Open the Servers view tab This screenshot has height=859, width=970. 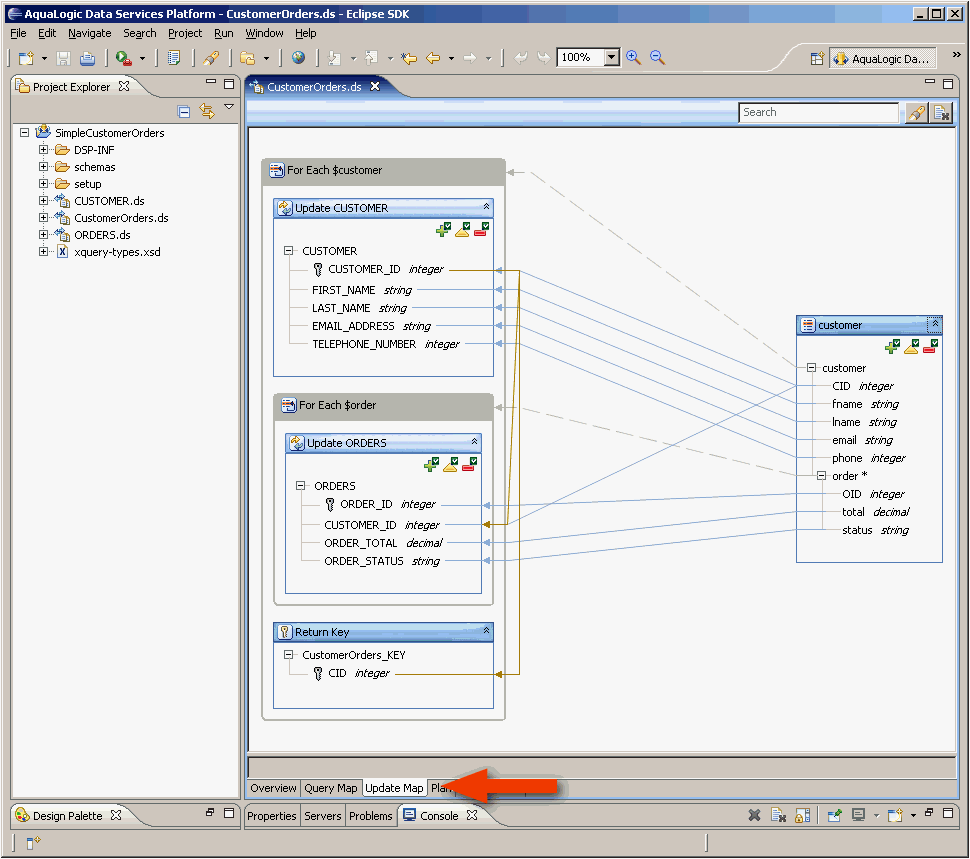click(x=322, y=816)
